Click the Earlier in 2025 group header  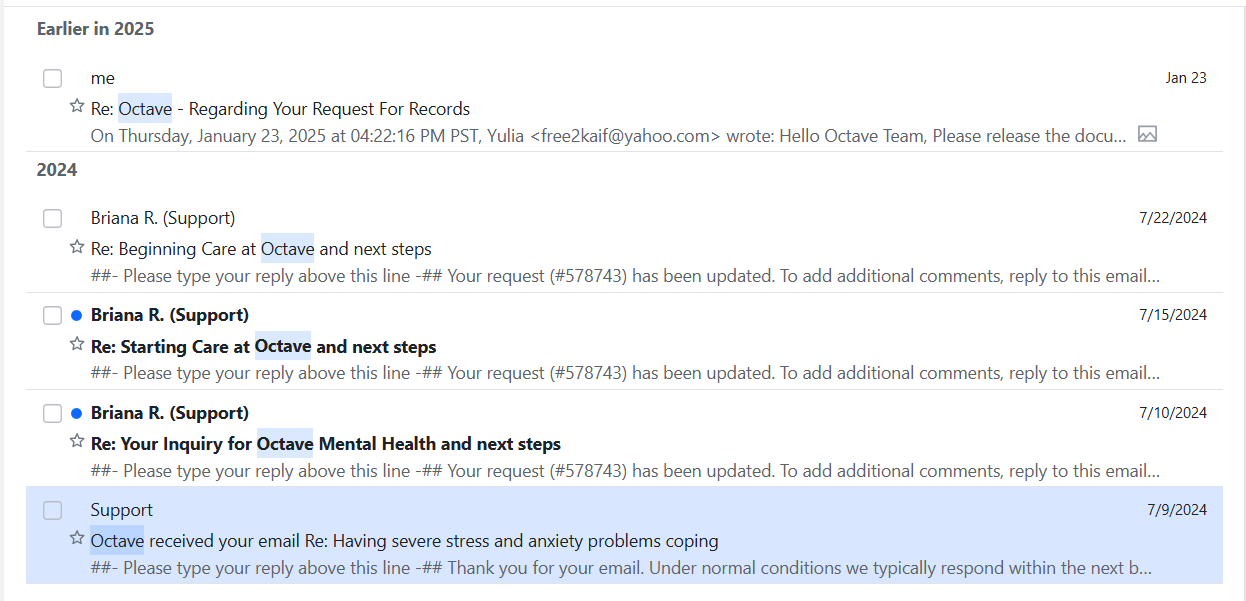pos(96,29)
